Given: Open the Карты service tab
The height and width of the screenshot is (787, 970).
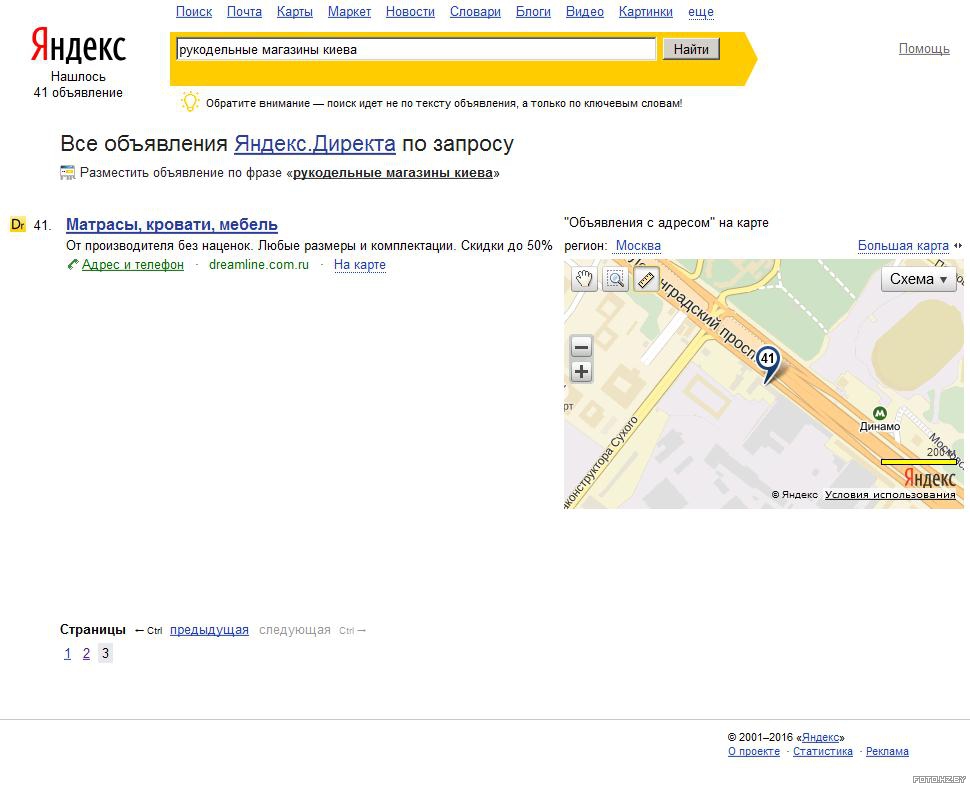Looking at the screenshot, I should click(294, 12).
